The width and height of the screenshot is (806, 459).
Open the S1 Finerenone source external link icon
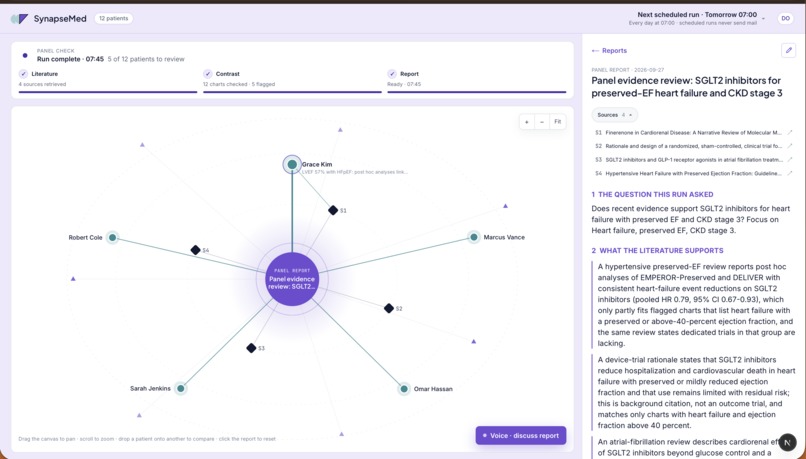[790, 133]
